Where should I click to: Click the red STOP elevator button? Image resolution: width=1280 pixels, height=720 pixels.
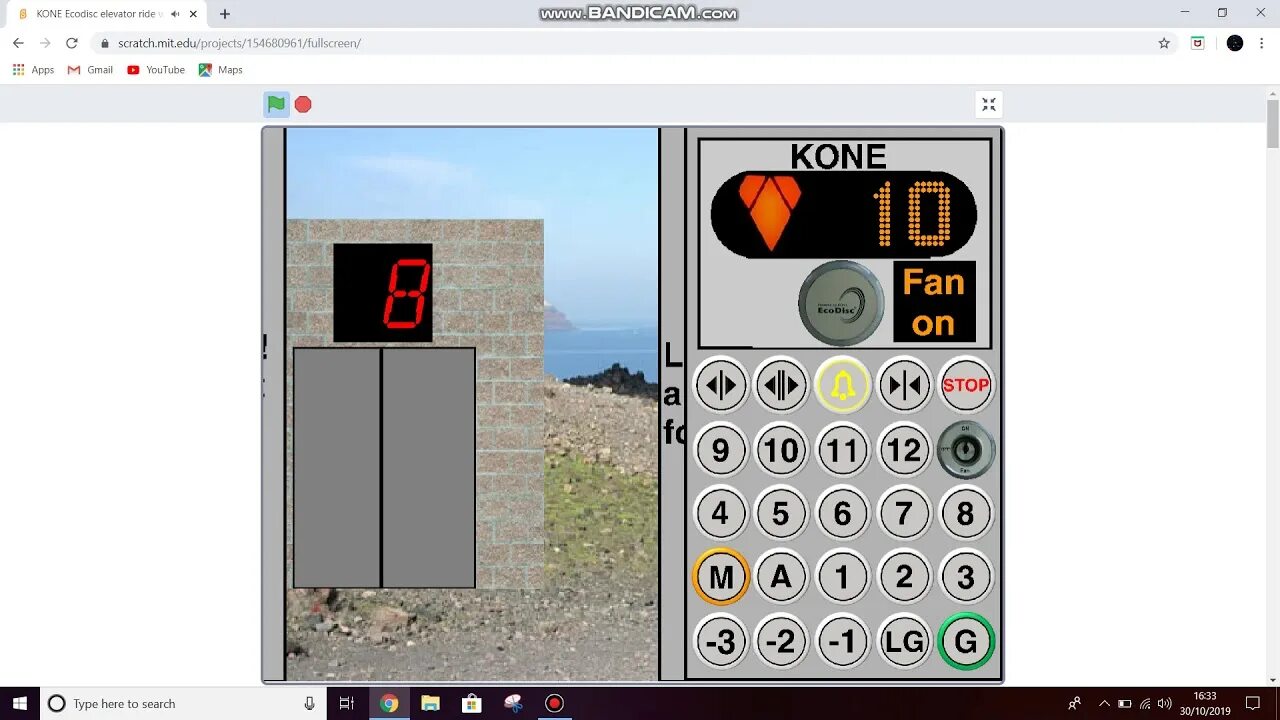coord(966,385)
